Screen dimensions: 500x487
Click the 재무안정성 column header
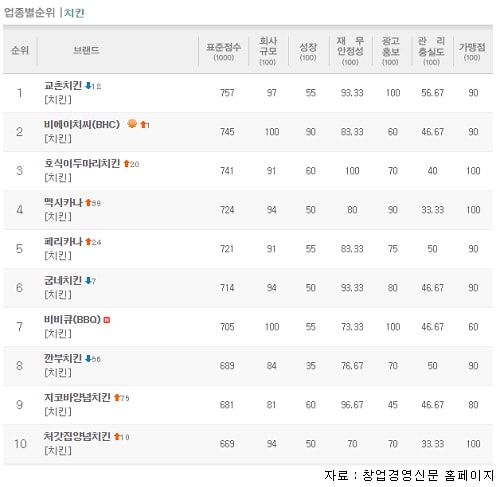pyautogui.click(x=350, y=51)
